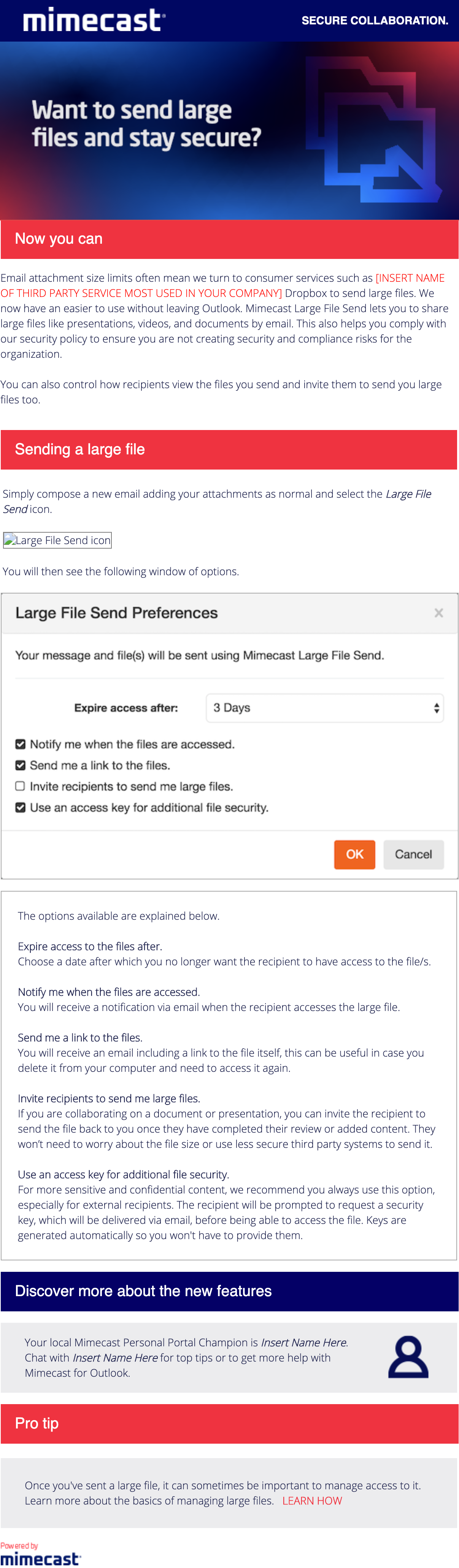
Task: Check Invite recipients to send me large files
Action: (x=20, y=786)
